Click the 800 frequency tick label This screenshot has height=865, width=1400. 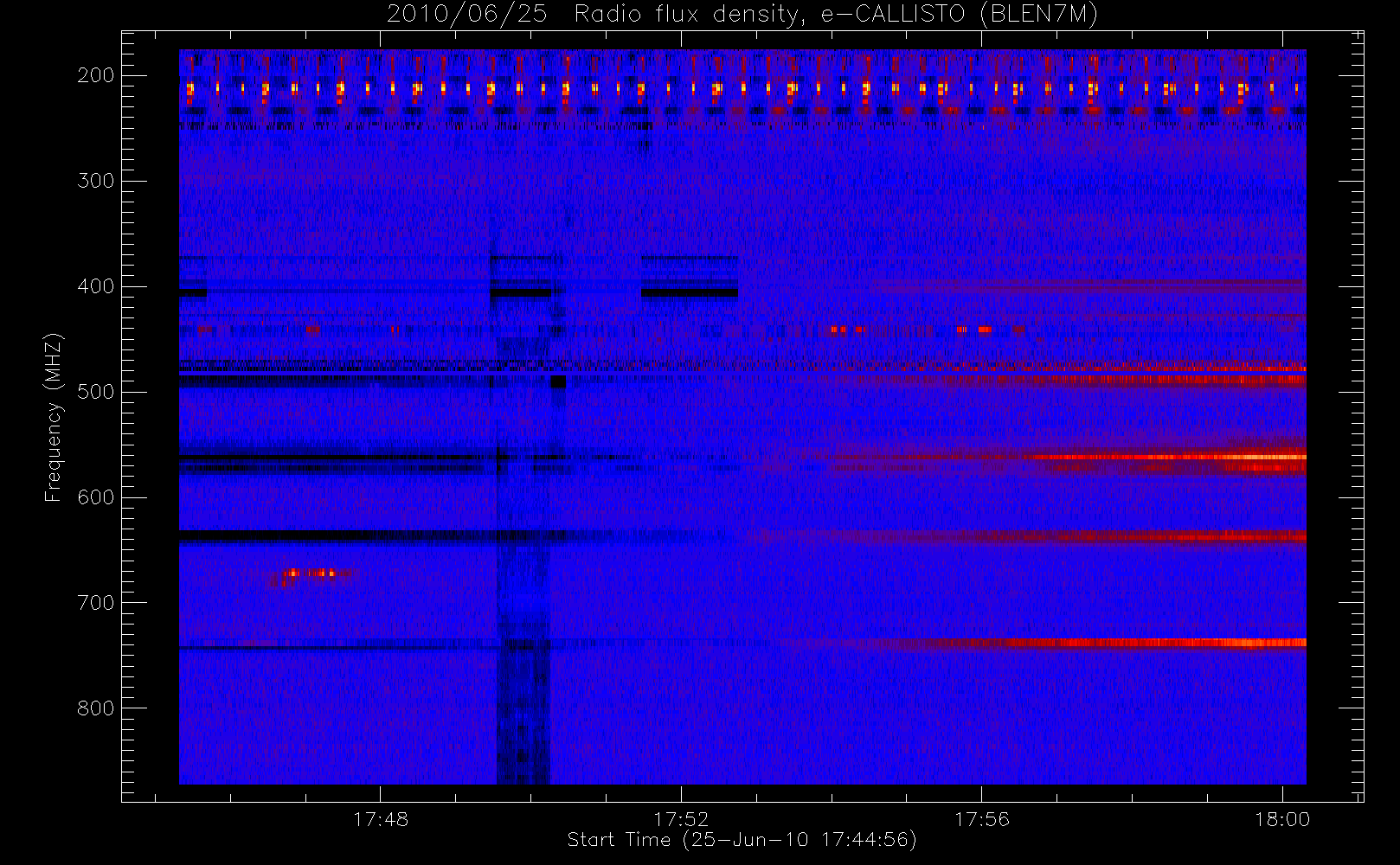point(95,708)
